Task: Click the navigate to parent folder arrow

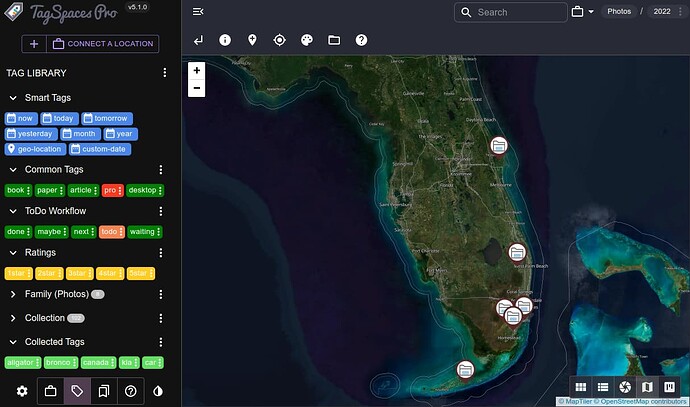Action: point(198,40)
